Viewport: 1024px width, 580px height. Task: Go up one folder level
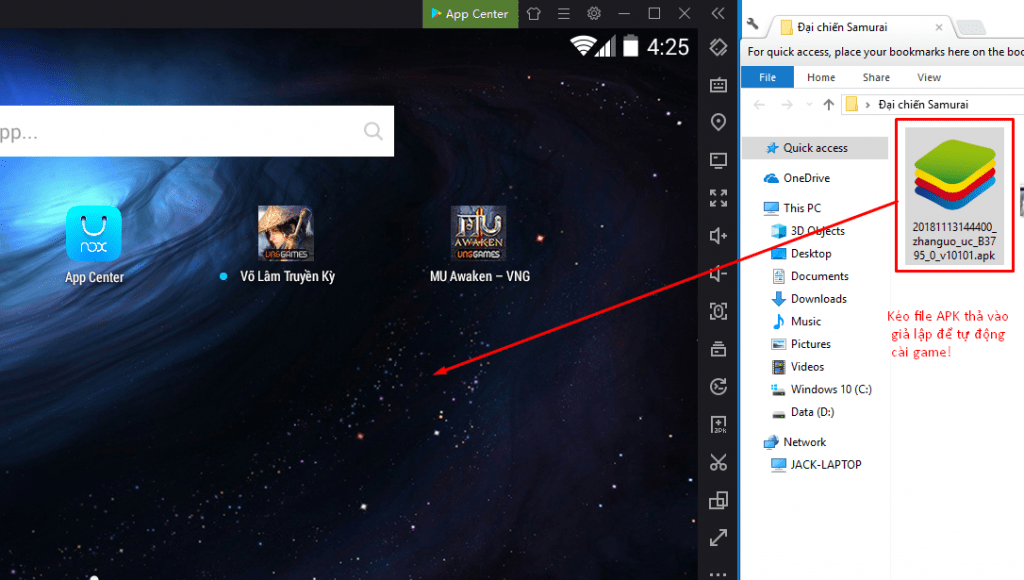(828, 105)
